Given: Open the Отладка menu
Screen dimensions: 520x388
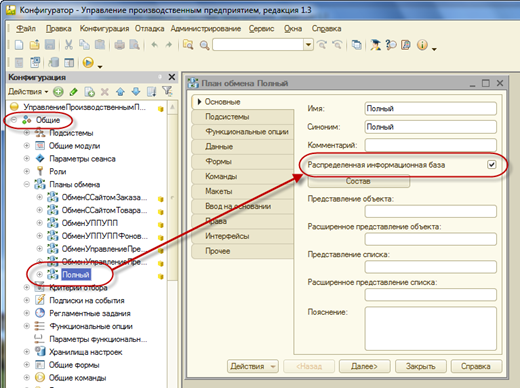Looking at the screenshot, I should (149, 29).
